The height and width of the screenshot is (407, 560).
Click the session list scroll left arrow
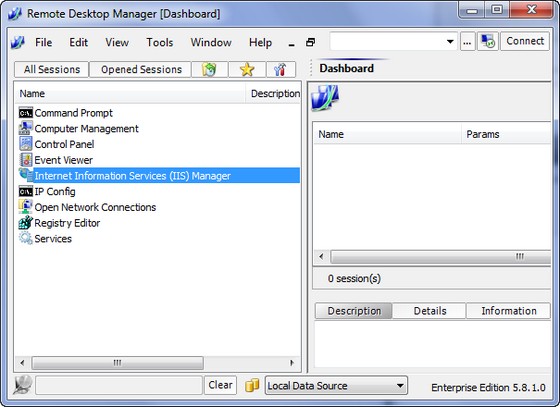click(22, 363)
